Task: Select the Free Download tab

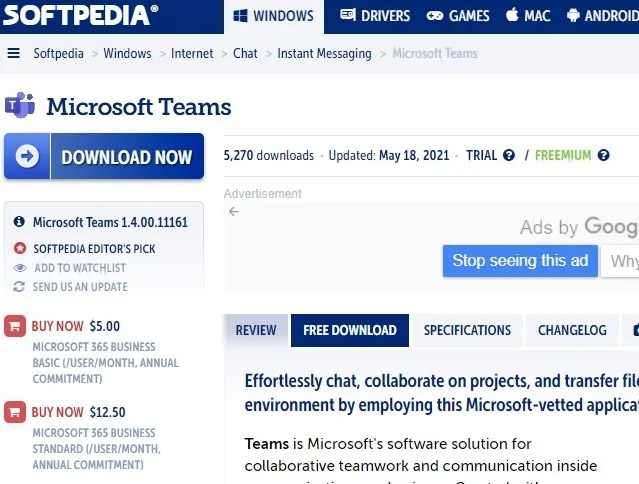Action: tap(350, 330)
